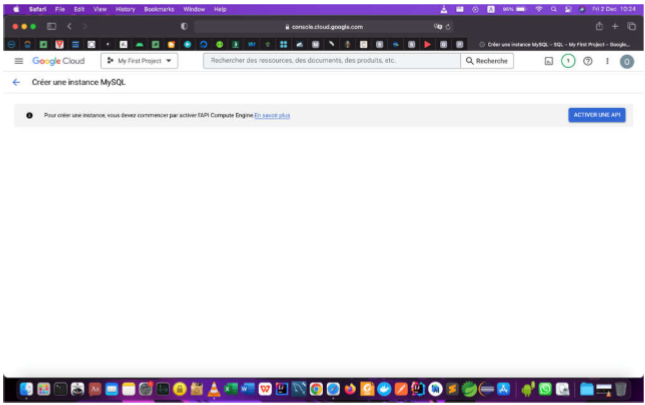Open Finder from the Dock
The width and height of the screenshot is (645, 405).
(x=26, y=389)
